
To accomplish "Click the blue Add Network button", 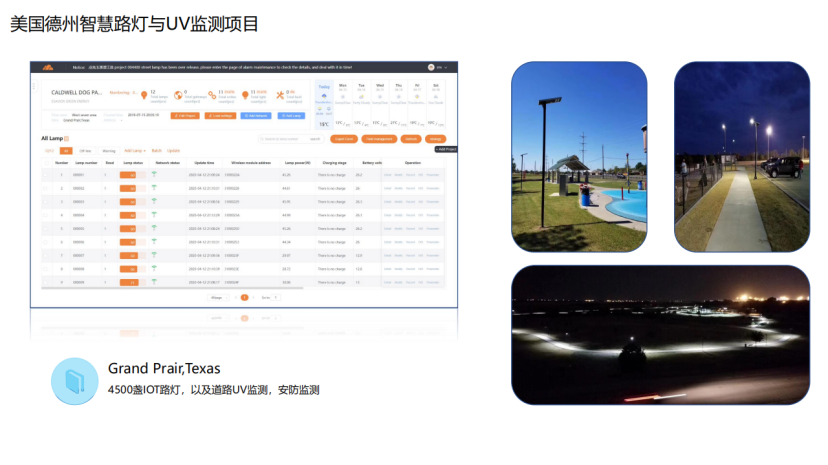I will (x=256, y=116).
